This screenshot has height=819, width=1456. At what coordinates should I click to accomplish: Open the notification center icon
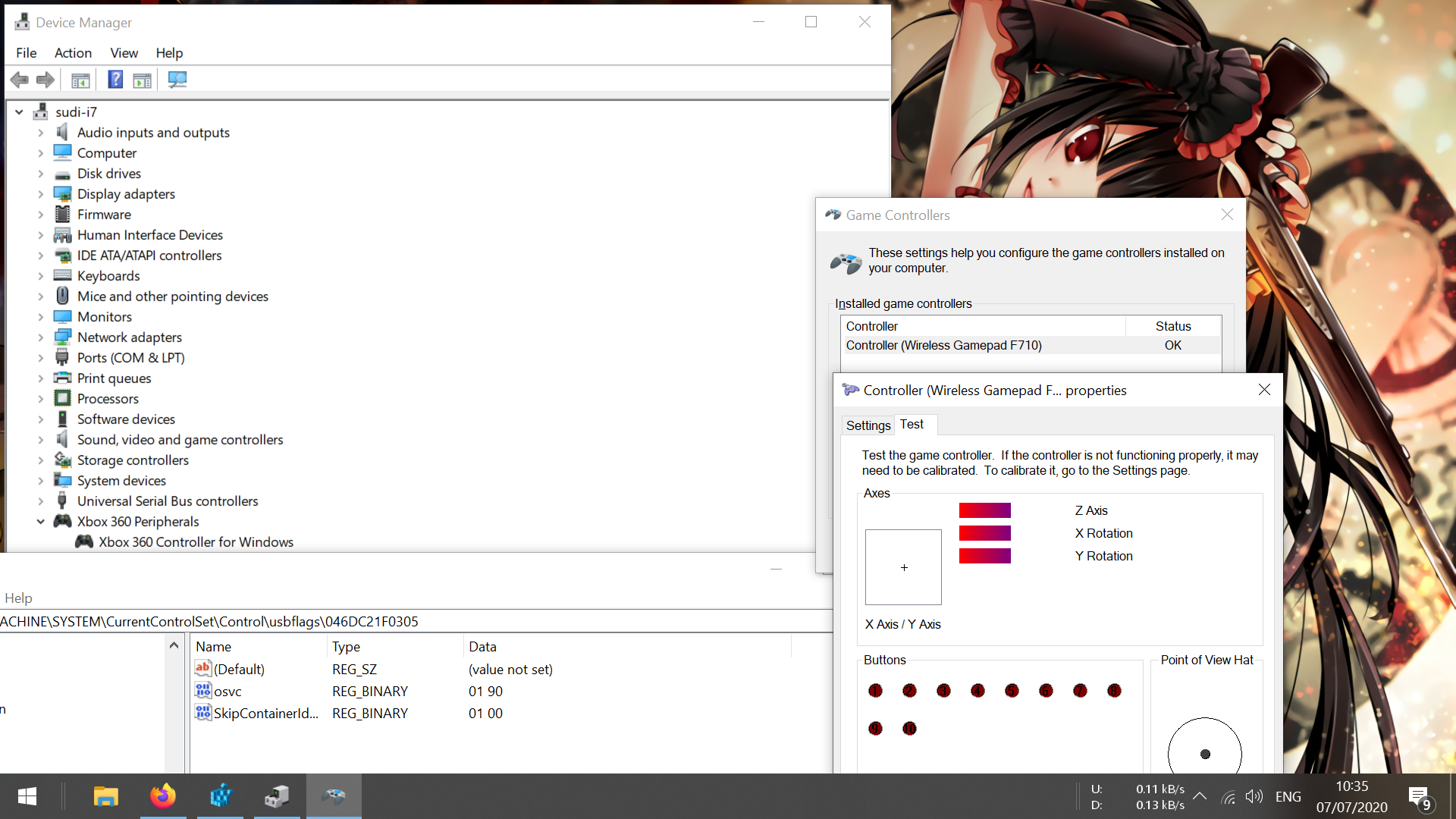(x=1420, y=797)
